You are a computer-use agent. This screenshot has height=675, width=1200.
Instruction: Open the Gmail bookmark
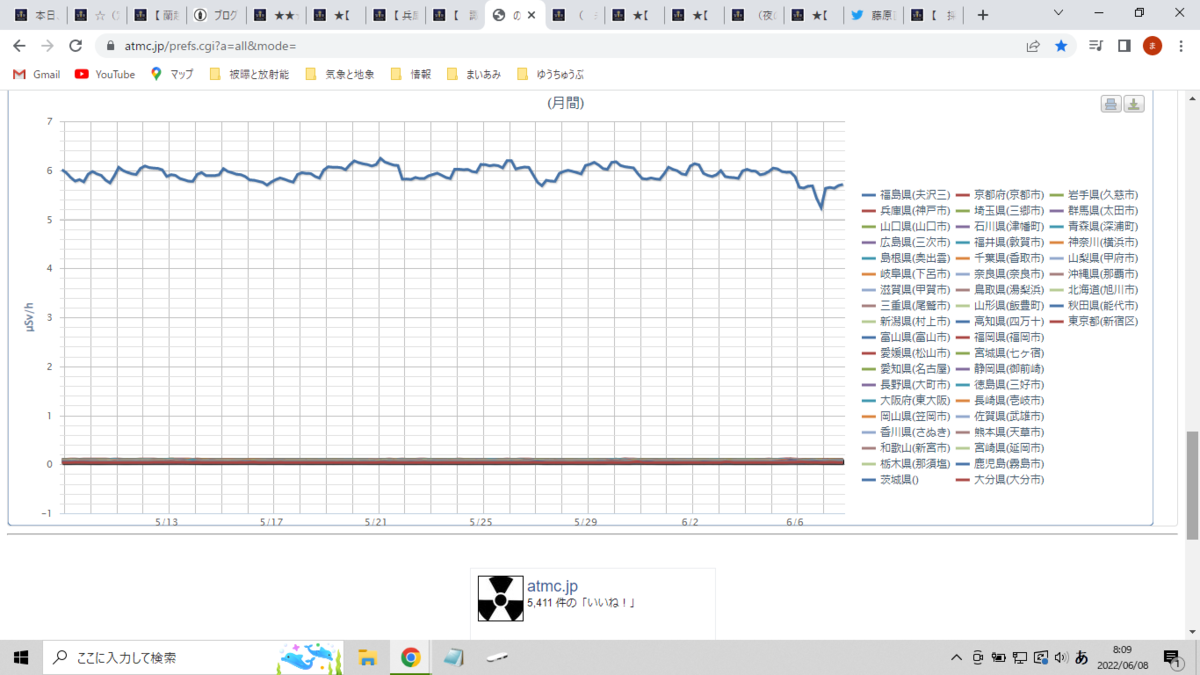pyautogui.click(x=37, y=74)
